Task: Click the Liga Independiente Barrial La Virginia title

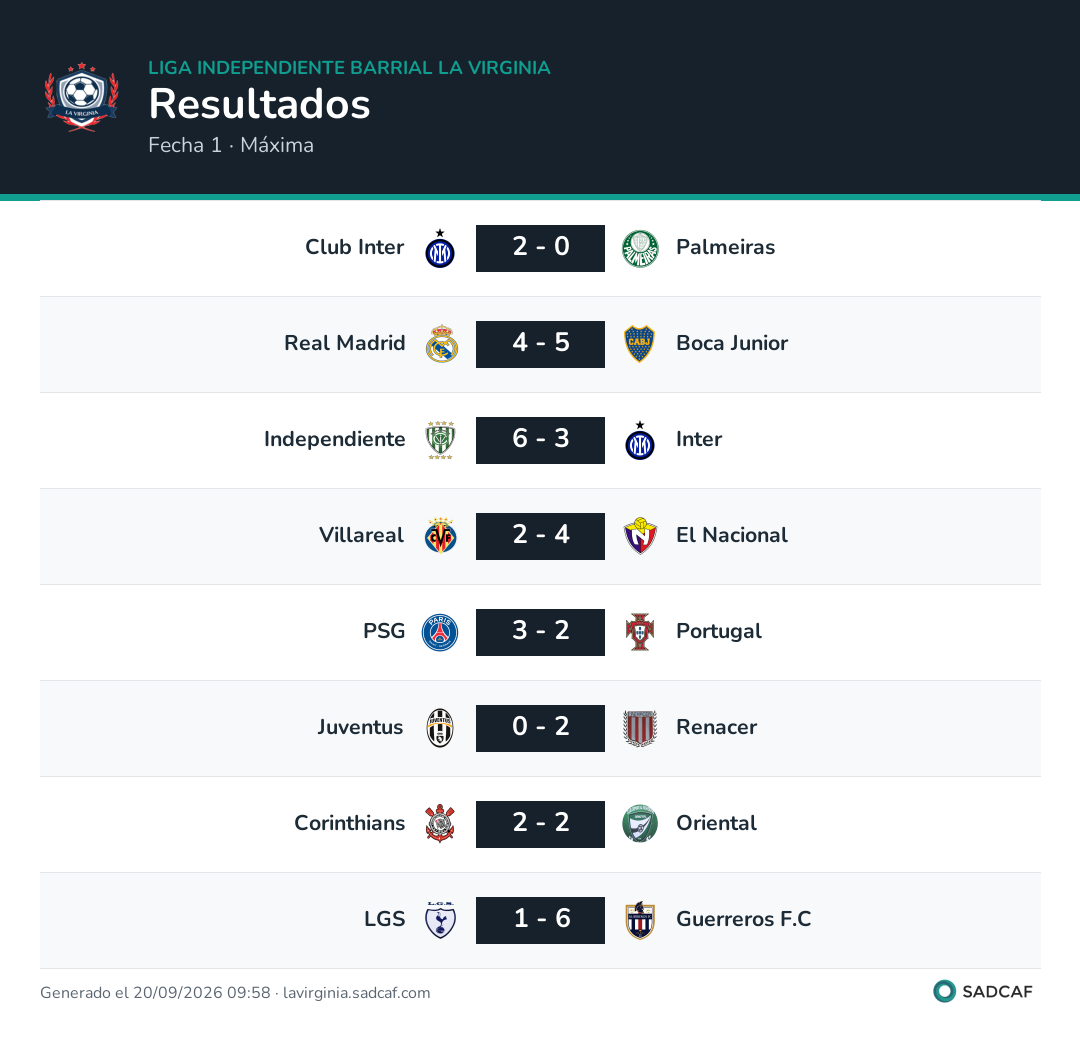Action: click(349, 67)
